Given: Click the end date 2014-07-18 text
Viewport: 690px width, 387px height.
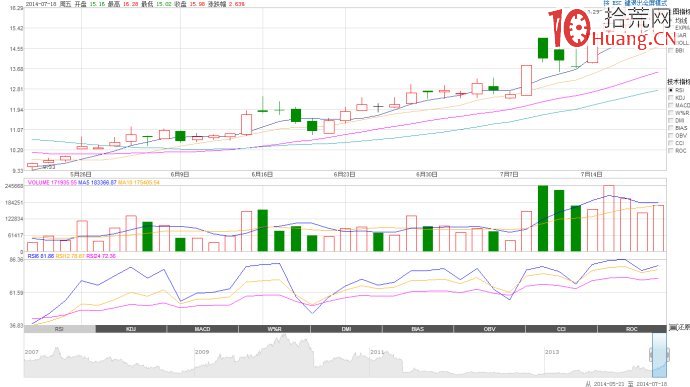Looking at the screenshot, I should tap(651, 384).
